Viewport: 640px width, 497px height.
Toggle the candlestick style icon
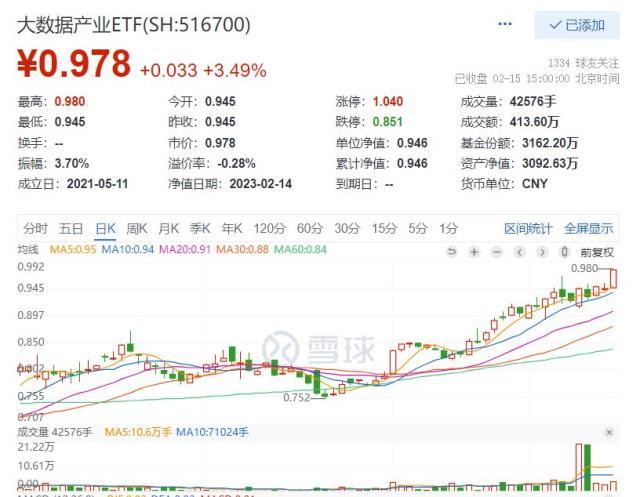[x=564, y=252]
